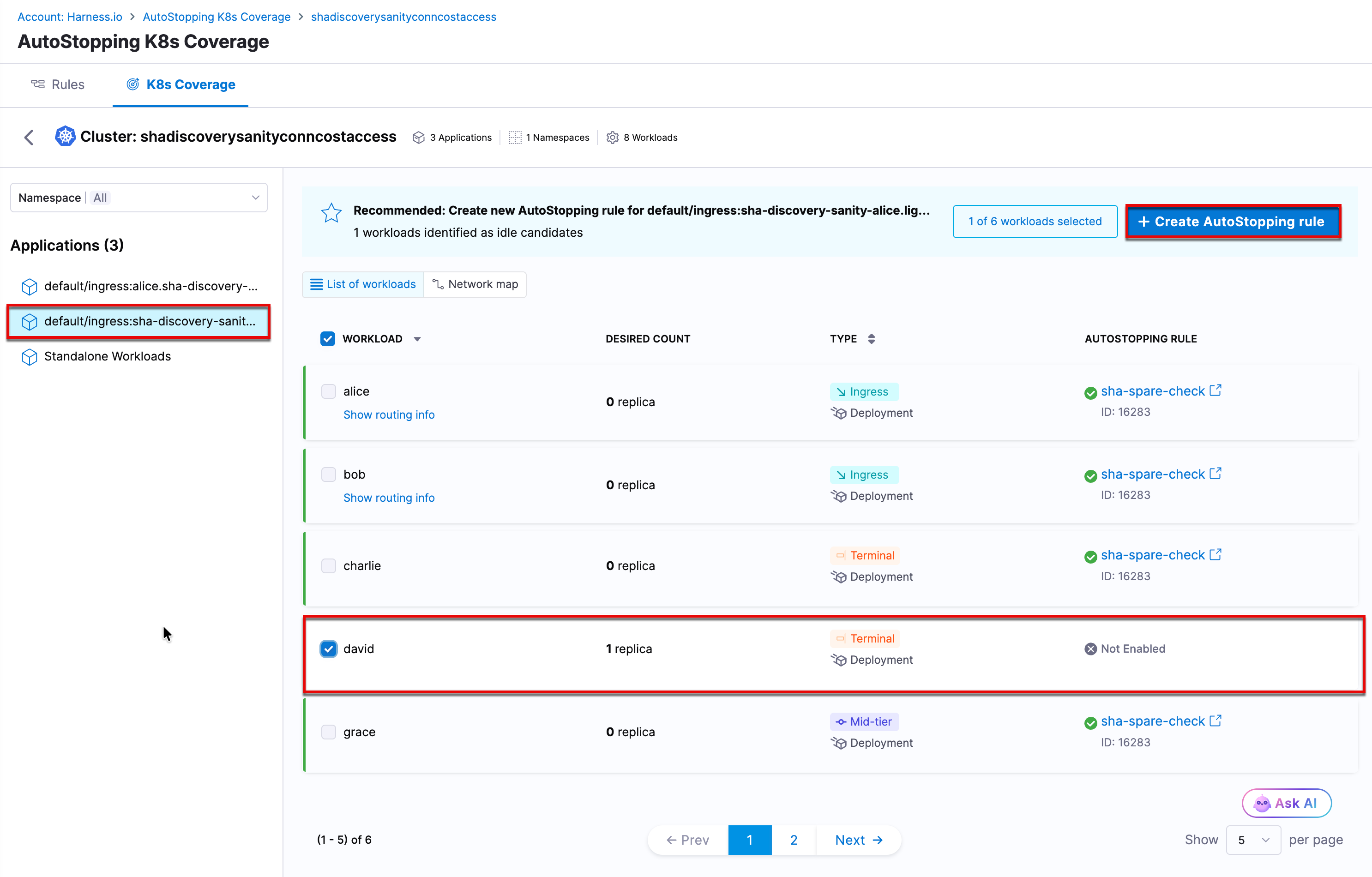Click green check status icon in alice row
The height and width of the screenshot is (877, 1372).
(1090, 393)
